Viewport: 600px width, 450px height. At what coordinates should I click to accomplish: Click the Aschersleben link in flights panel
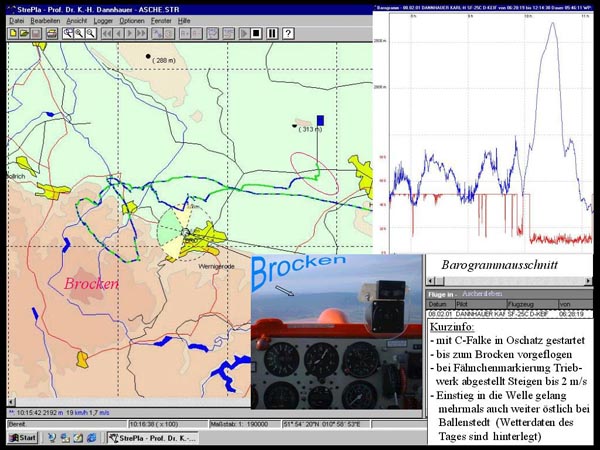482,294
